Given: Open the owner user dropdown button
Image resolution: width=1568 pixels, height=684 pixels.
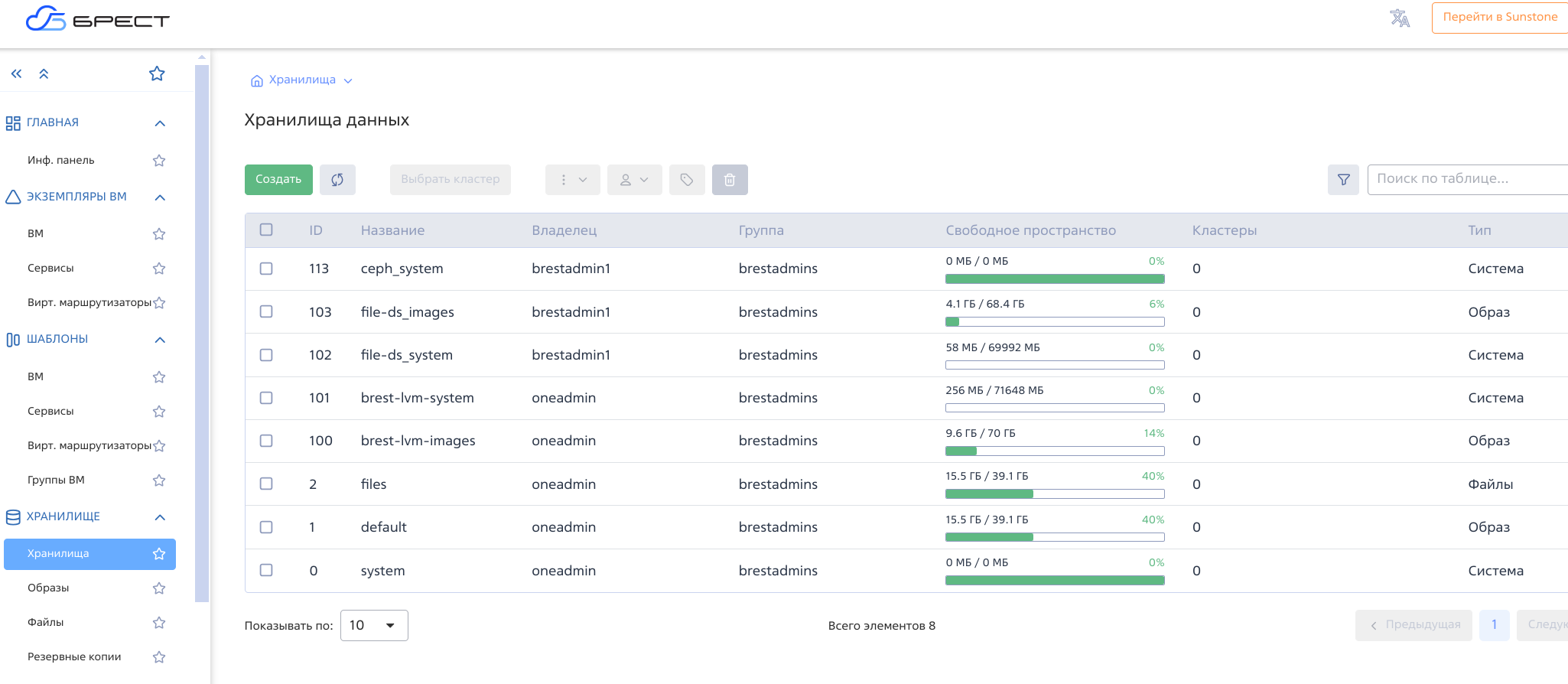Looking at the screenshot, I should pyautogui.click(x=634, y=180).
